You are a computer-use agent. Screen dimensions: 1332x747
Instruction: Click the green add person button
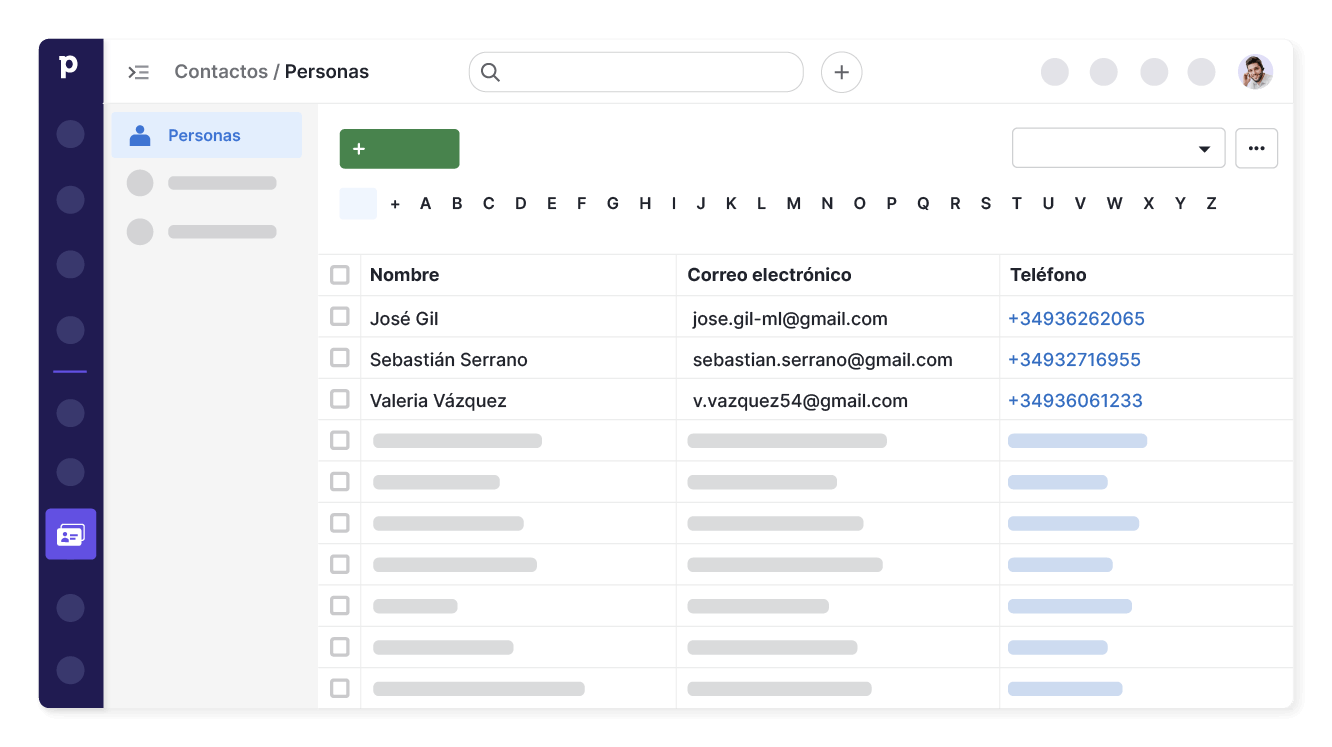(399, 148)
